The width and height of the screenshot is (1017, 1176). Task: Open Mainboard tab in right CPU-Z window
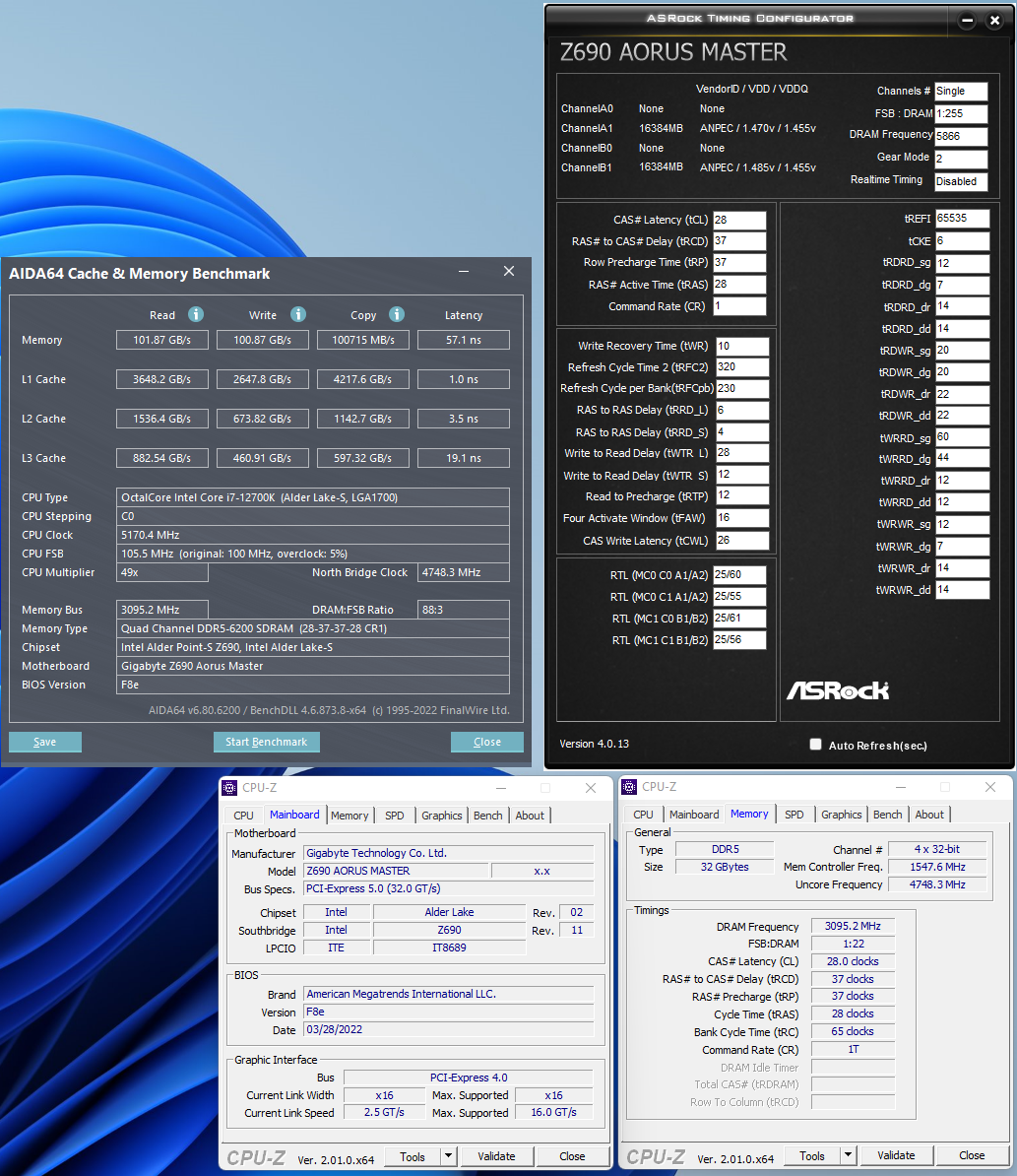[x=694, y=815]
